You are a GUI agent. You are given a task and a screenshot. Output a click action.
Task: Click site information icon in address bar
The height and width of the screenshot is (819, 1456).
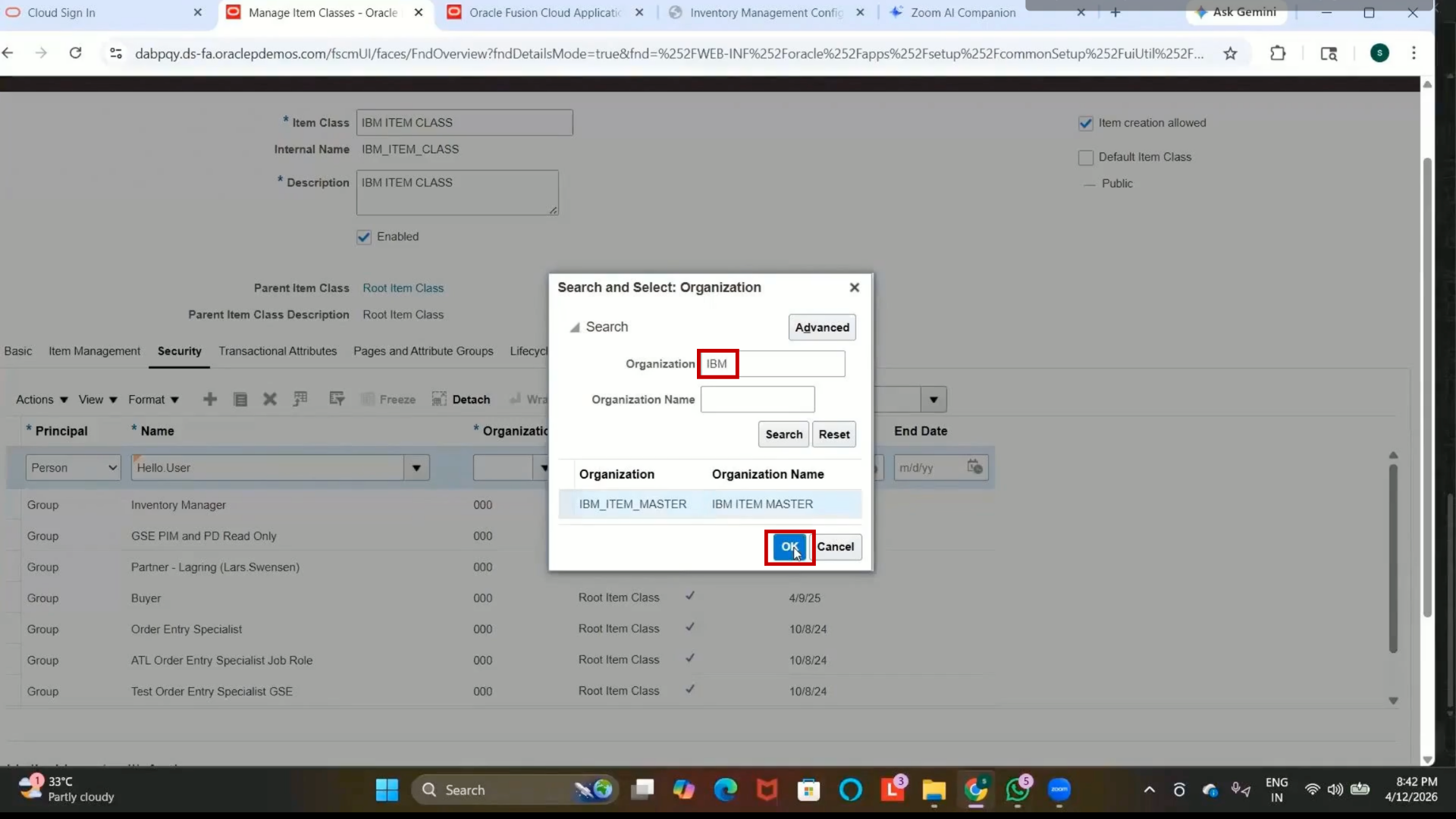point(116,53)
